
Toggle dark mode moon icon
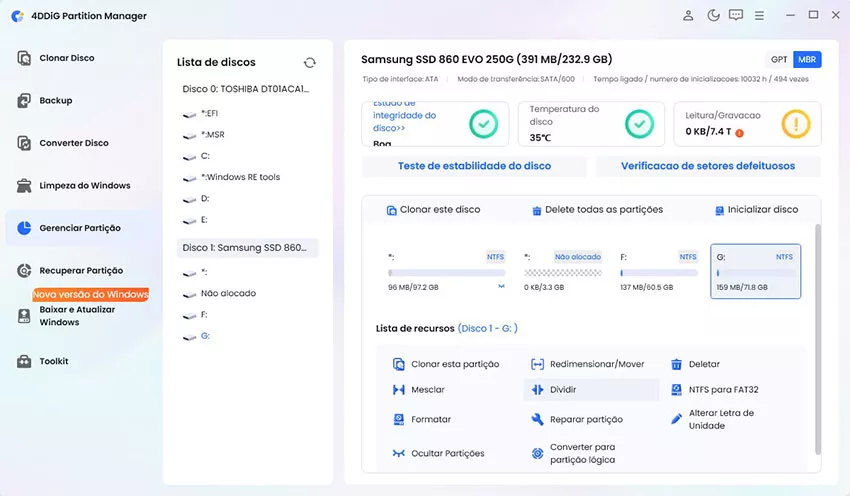[x=713, y=15]
